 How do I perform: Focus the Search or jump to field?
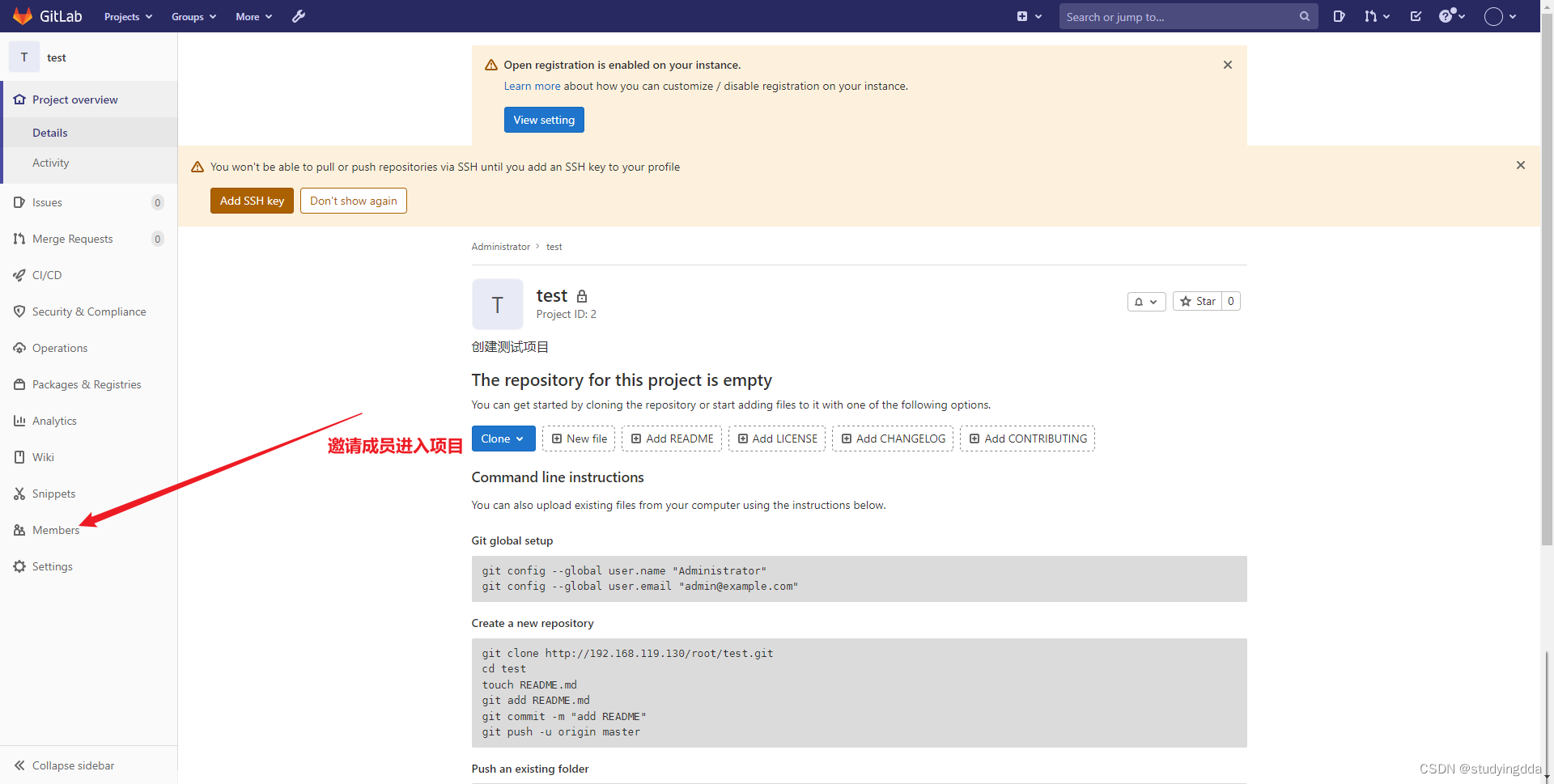tap(1178, 16)
